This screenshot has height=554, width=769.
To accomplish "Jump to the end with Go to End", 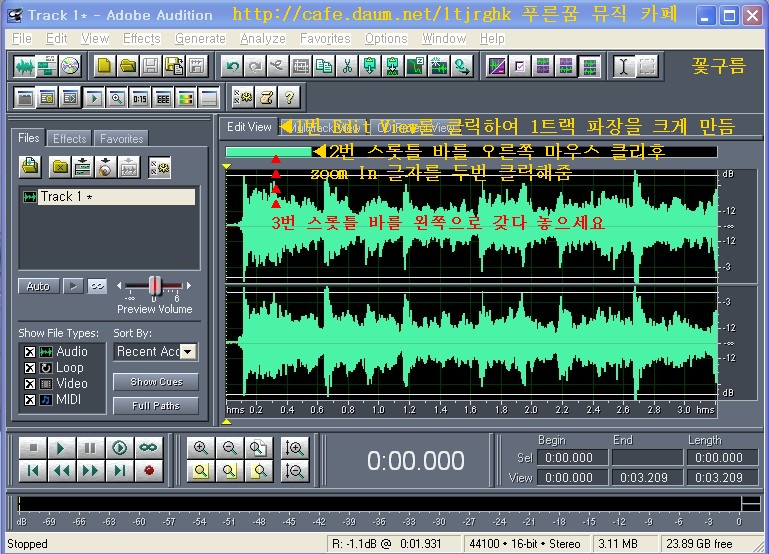I will tap(120, 471).
